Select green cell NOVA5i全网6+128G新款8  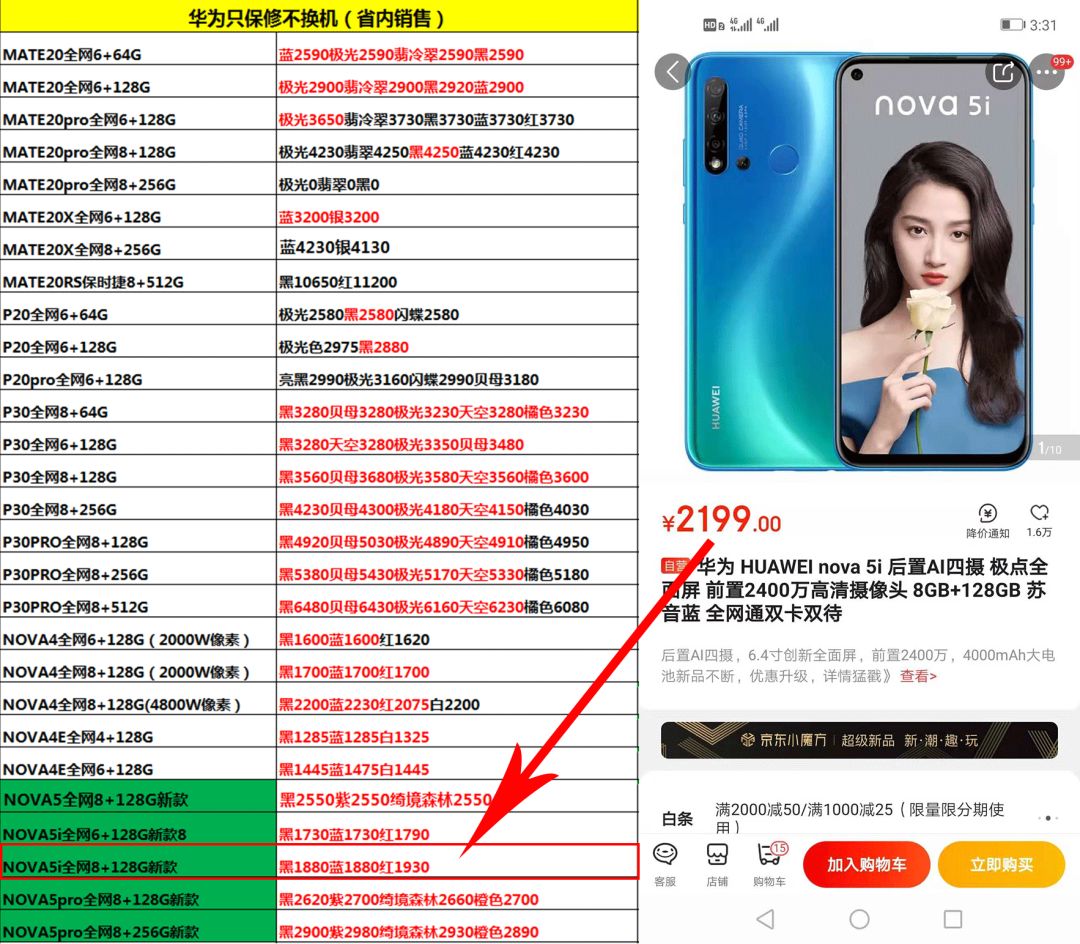(x=138, y=828)
